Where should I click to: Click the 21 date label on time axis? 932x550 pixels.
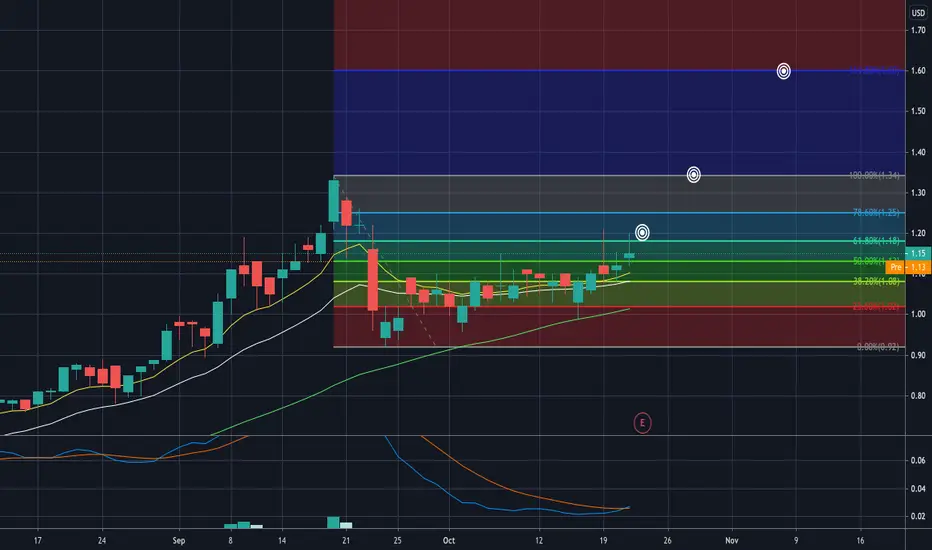346,540
